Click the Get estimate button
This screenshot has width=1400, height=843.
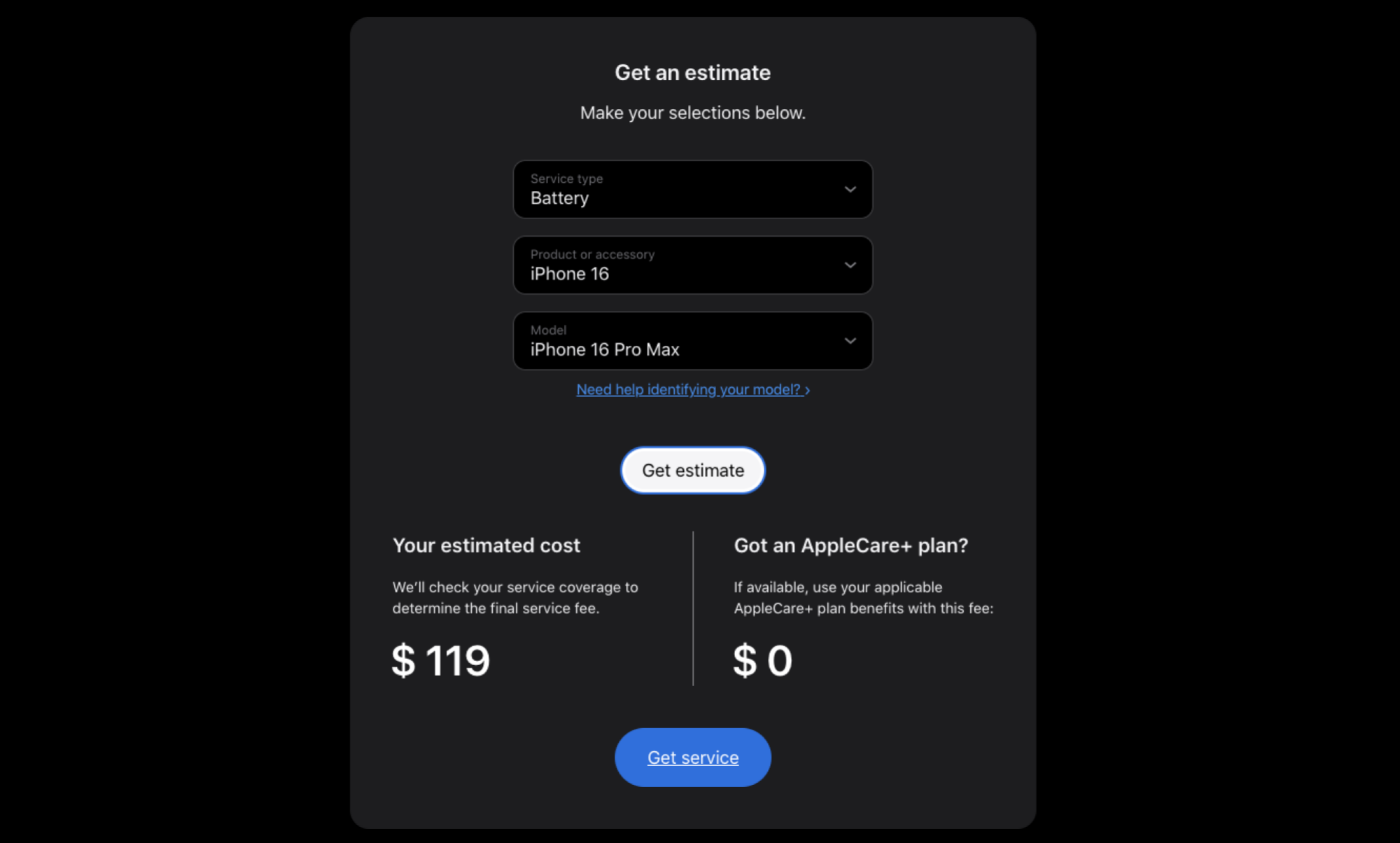[x=693, y=470]
